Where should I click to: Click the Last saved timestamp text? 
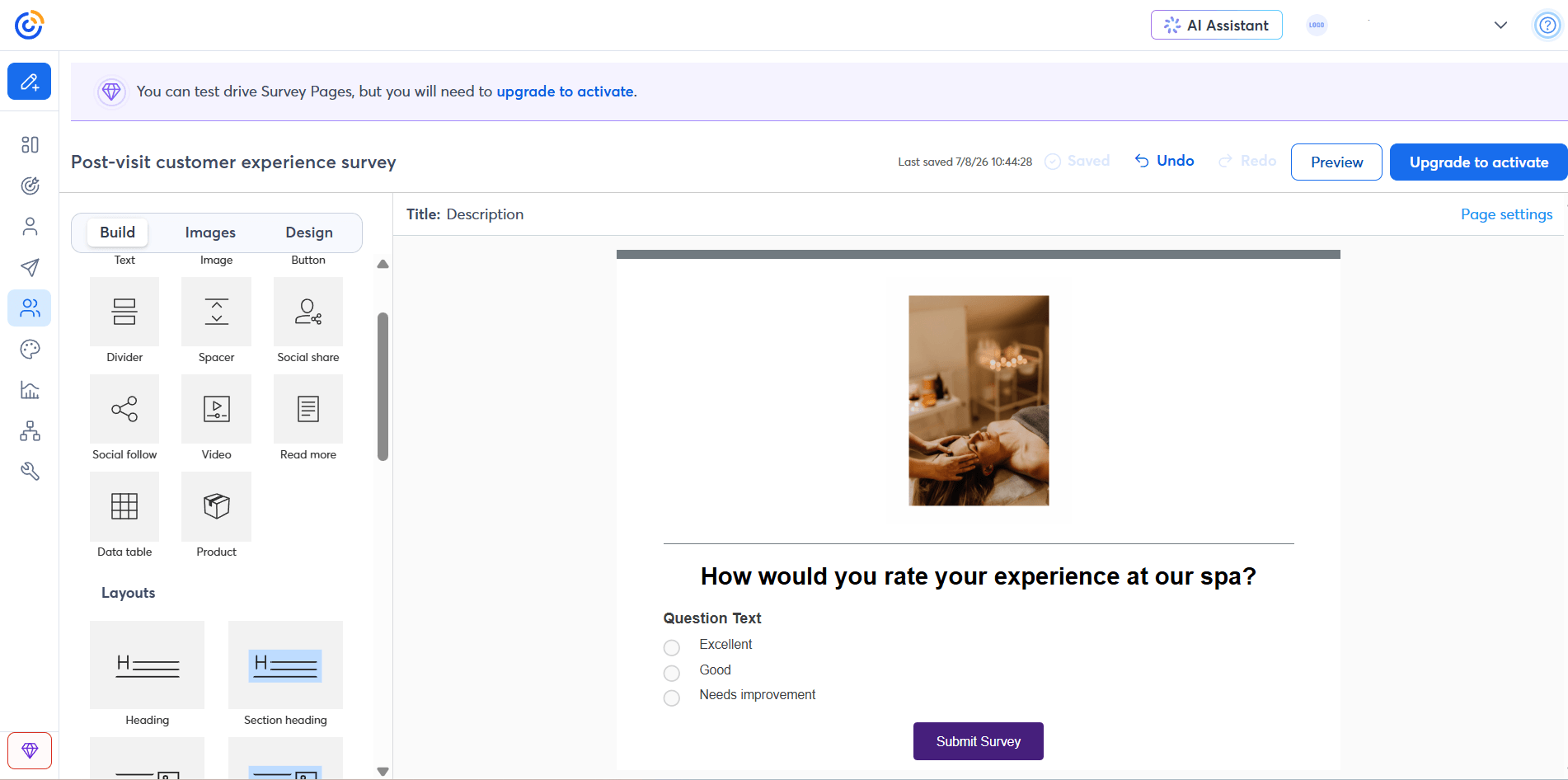(x=965, y=162)
